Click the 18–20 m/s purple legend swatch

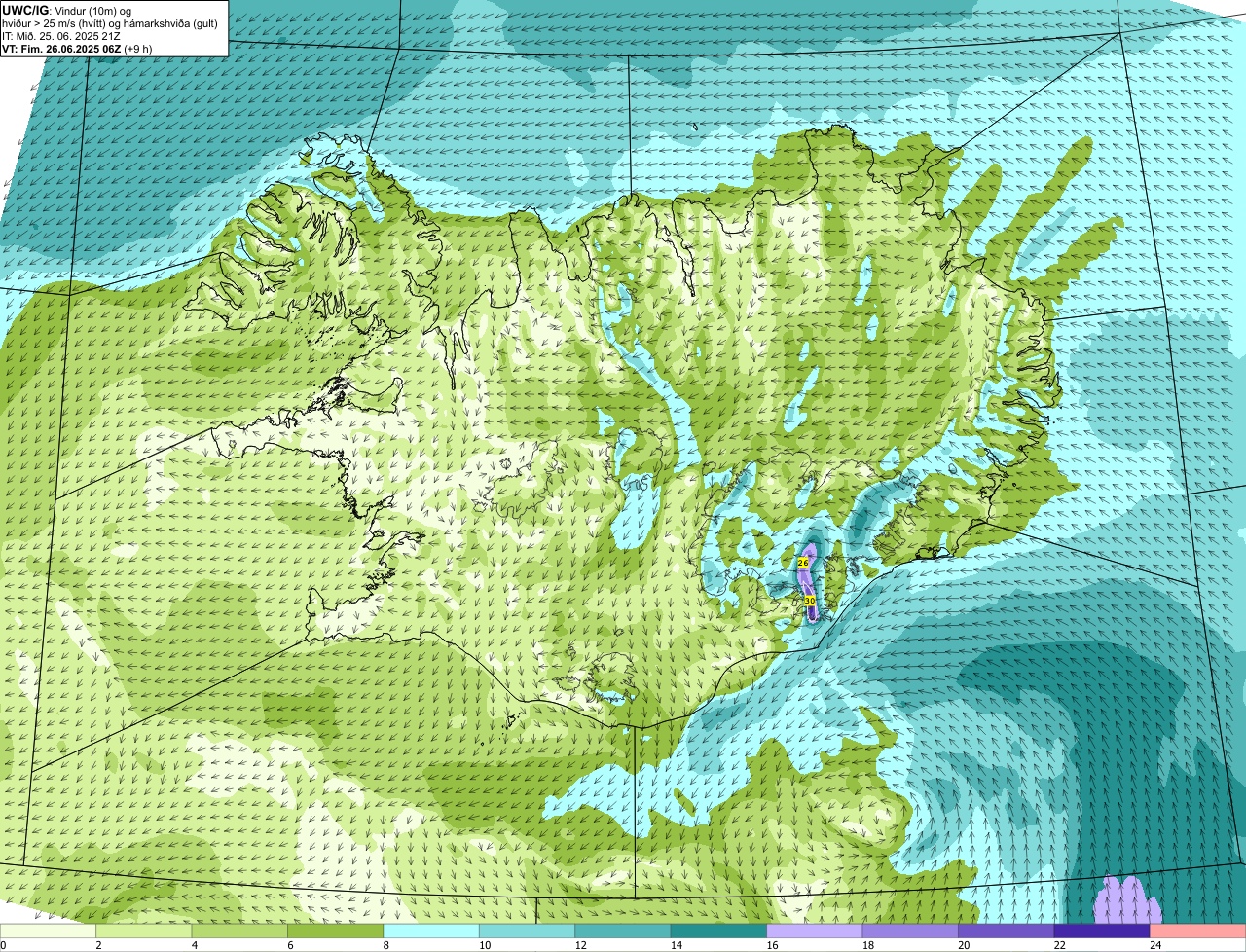(x=910, y=932)
